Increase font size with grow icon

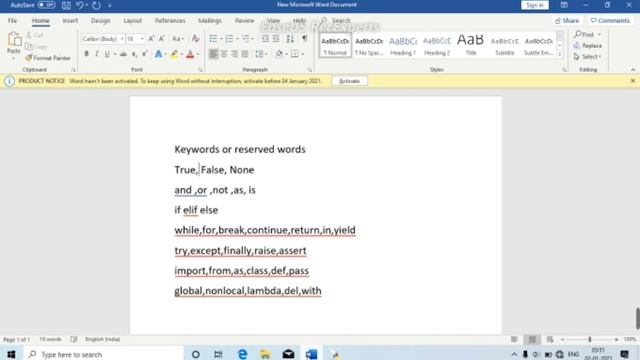(151, 39)
